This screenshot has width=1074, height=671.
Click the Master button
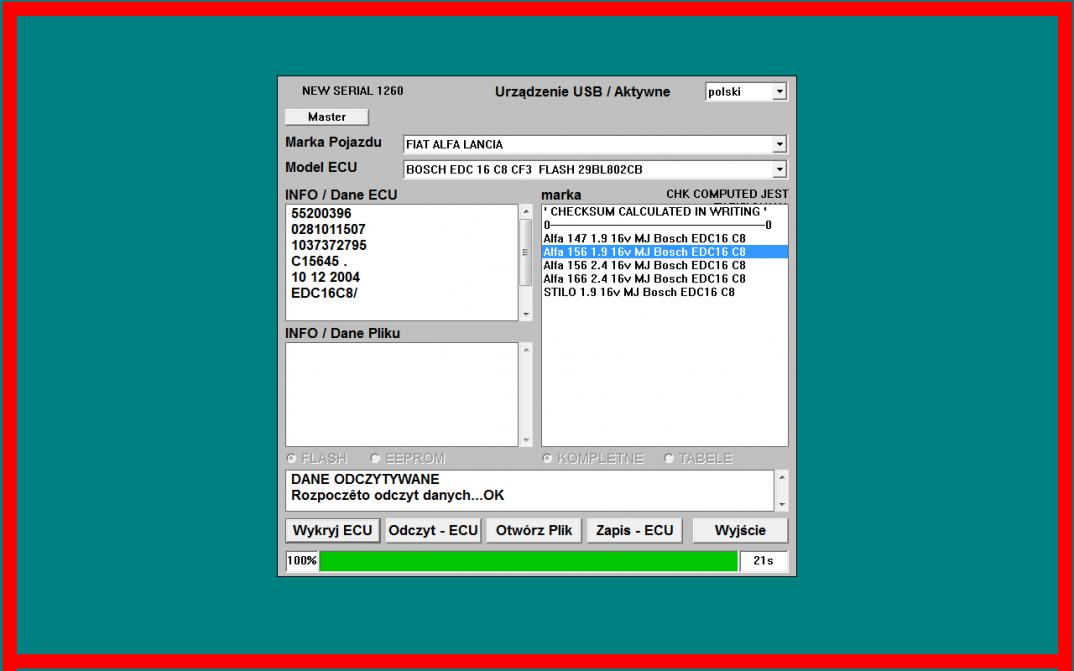coord(327,117)
